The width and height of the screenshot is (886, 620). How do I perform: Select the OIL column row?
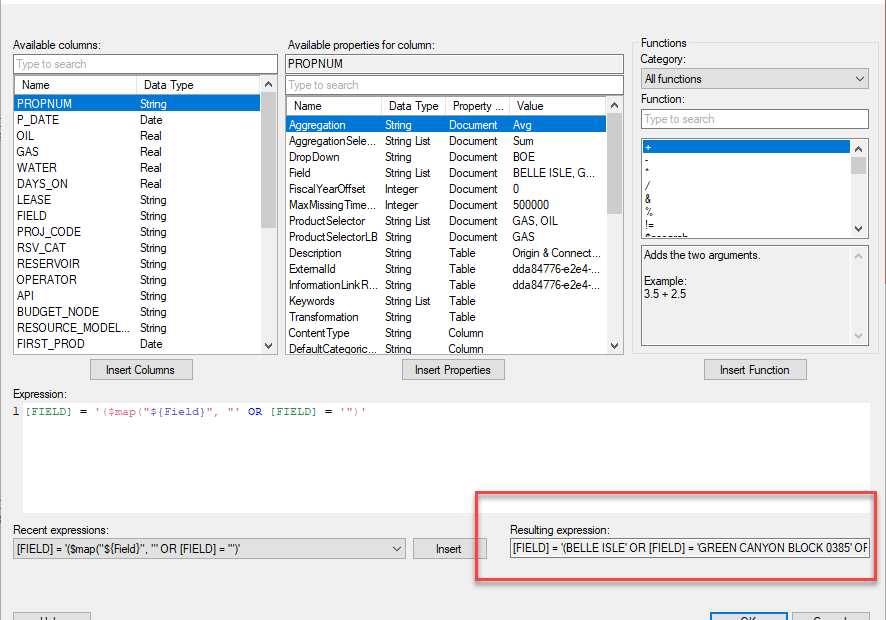tap(137, 136)
